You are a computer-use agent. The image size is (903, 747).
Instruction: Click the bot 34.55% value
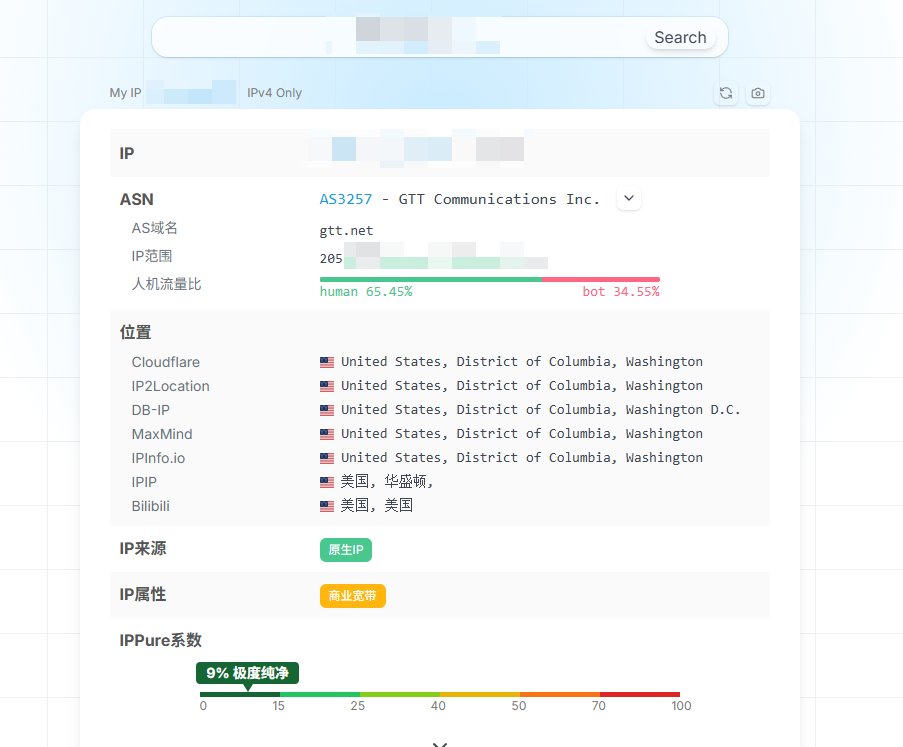[620, 291]
